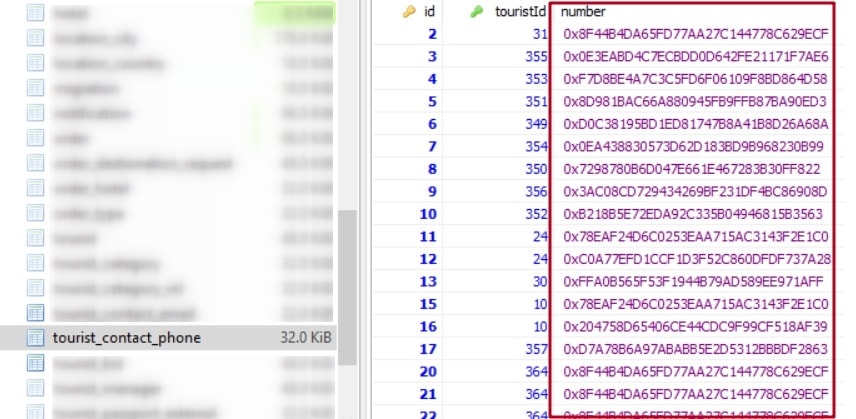The height and width of the screenshot is (419, 856).
Task: Click the touristId column header text
Action: coord(520,12)
